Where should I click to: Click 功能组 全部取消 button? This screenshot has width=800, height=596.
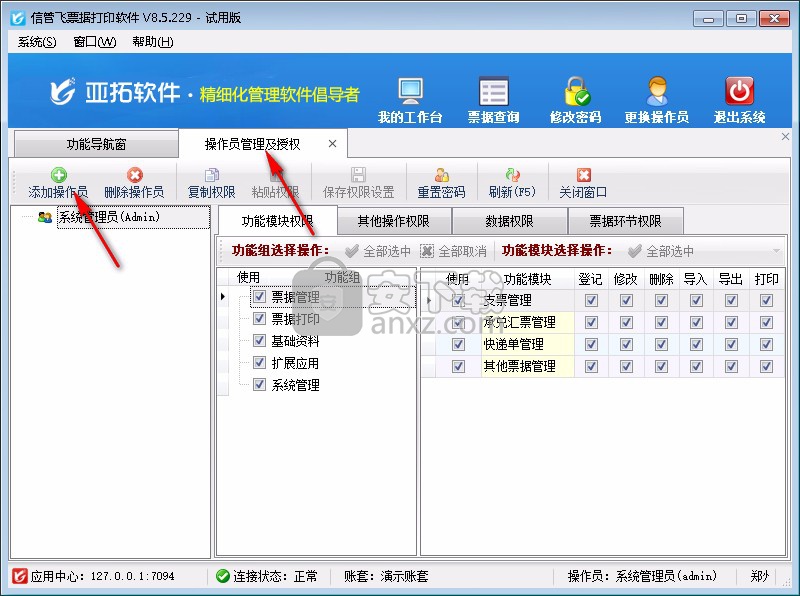pos(453,251)
